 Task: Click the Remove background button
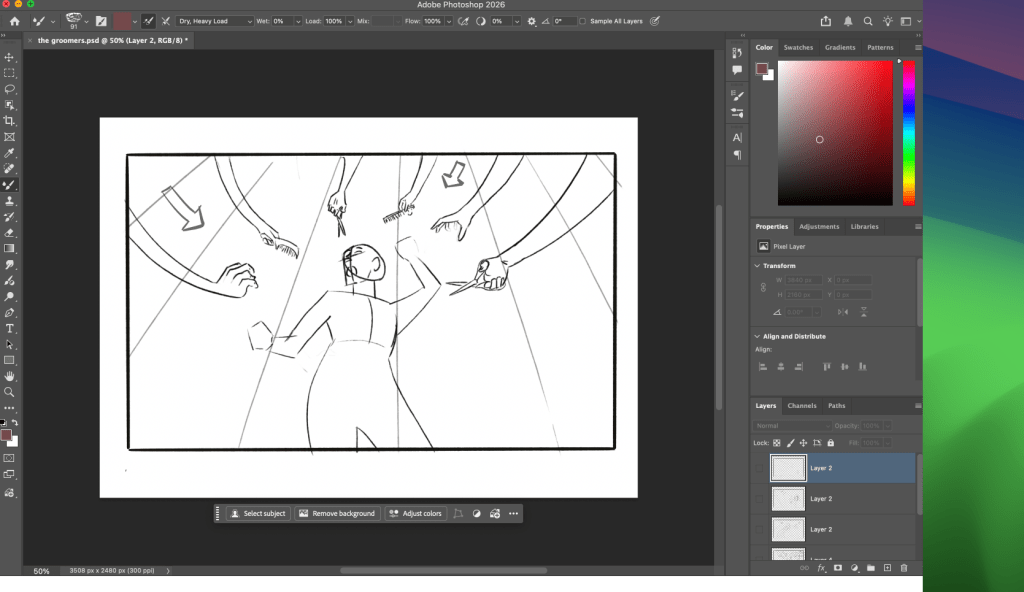pos(337,514)
